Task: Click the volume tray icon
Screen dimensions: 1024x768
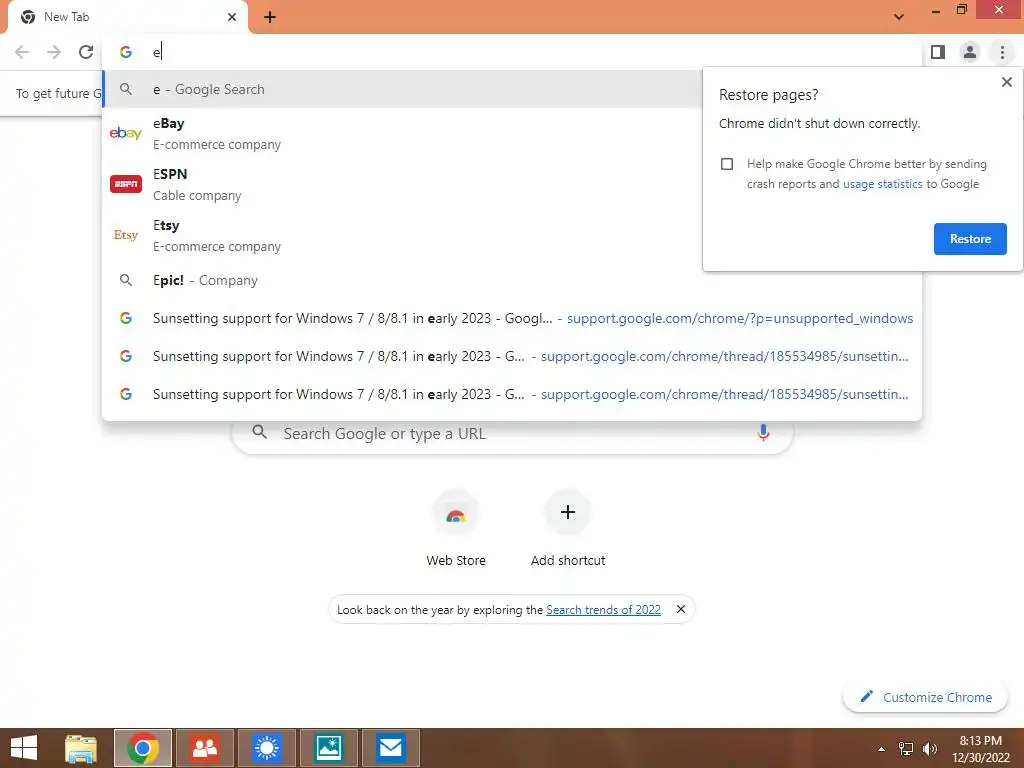Action: (929, 749)
